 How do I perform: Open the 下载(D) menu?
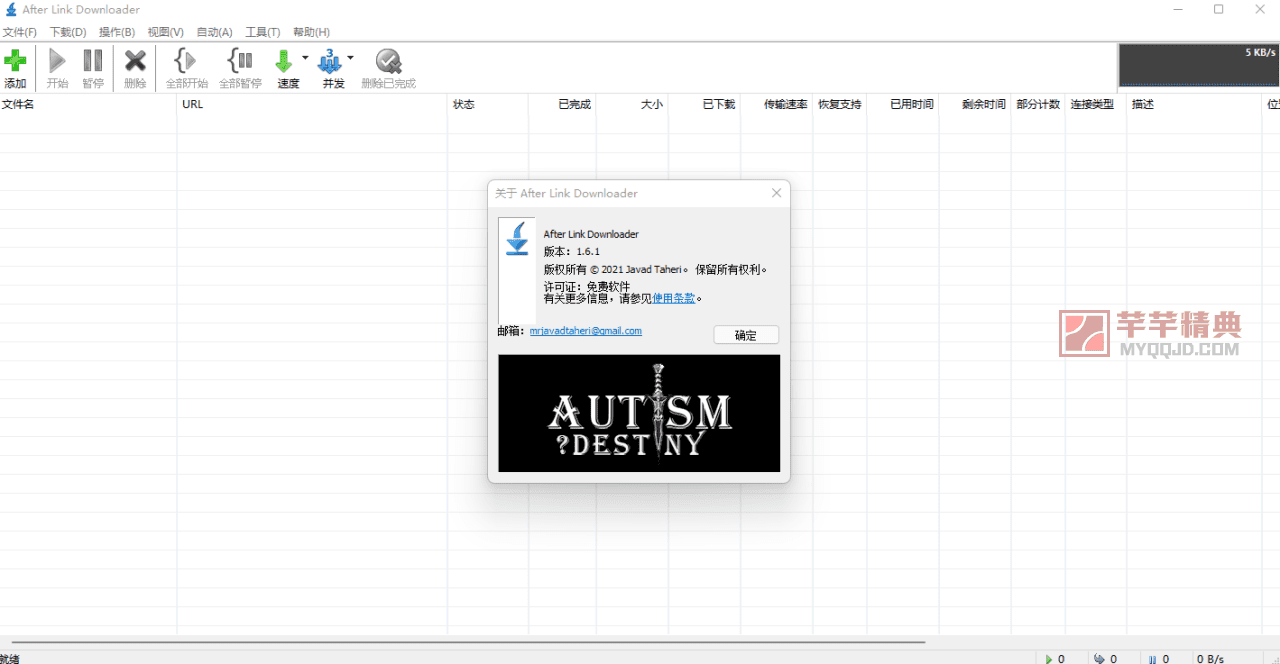(x=68, y=32)
